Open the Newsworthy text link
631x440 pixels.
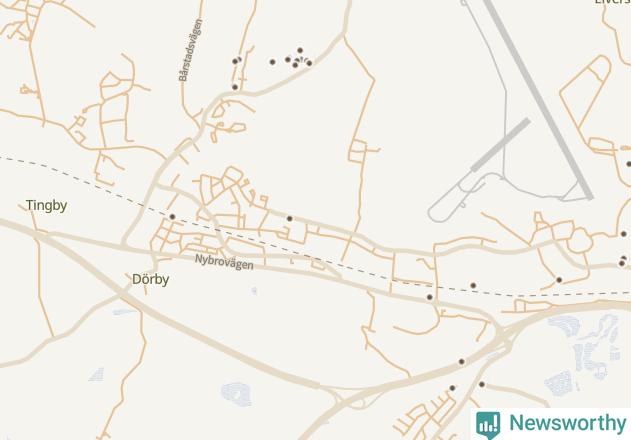pos(568,423)
